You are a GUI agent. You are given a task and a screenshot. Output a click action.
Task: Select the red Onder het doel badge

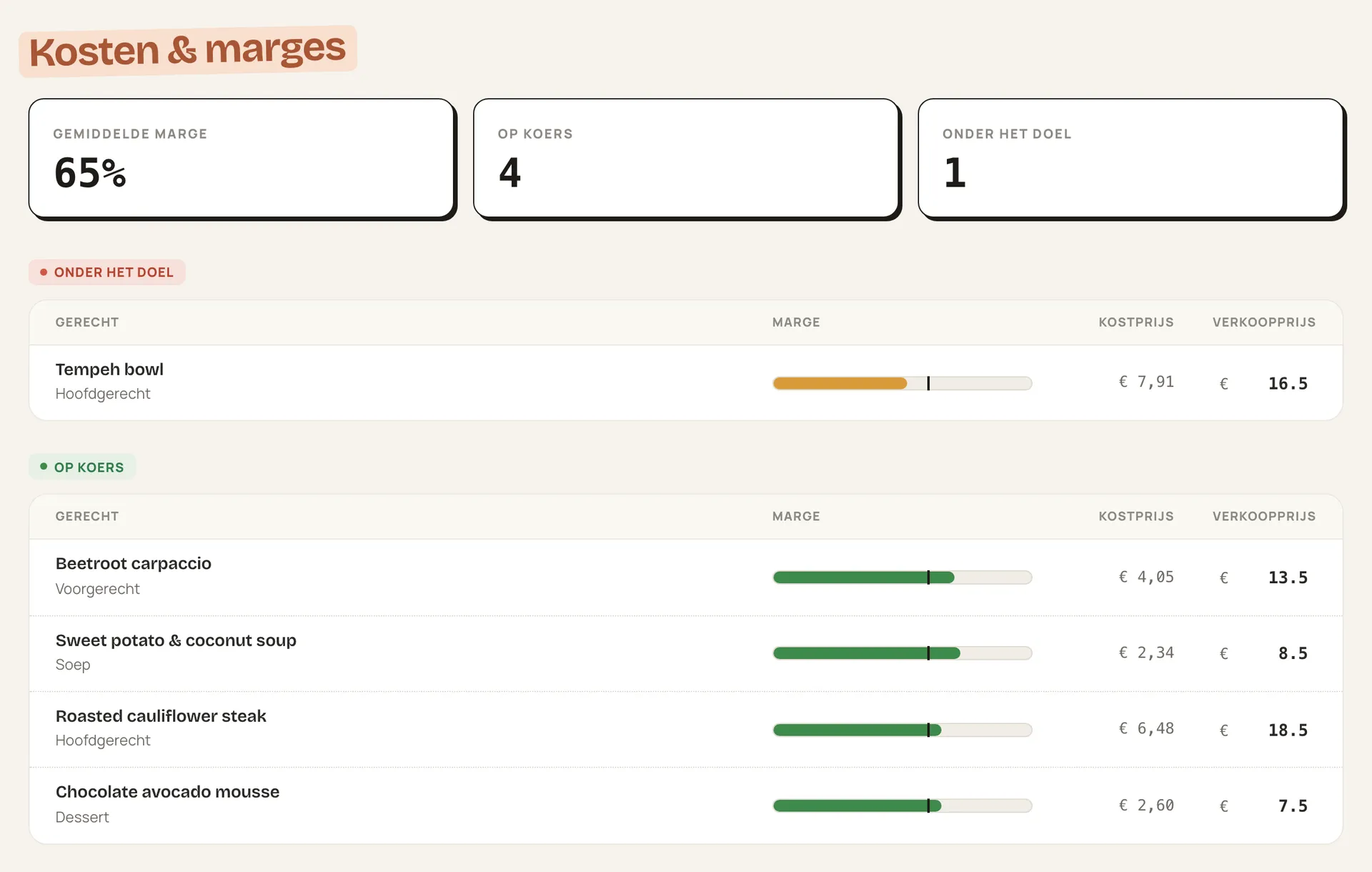[107, 272]
